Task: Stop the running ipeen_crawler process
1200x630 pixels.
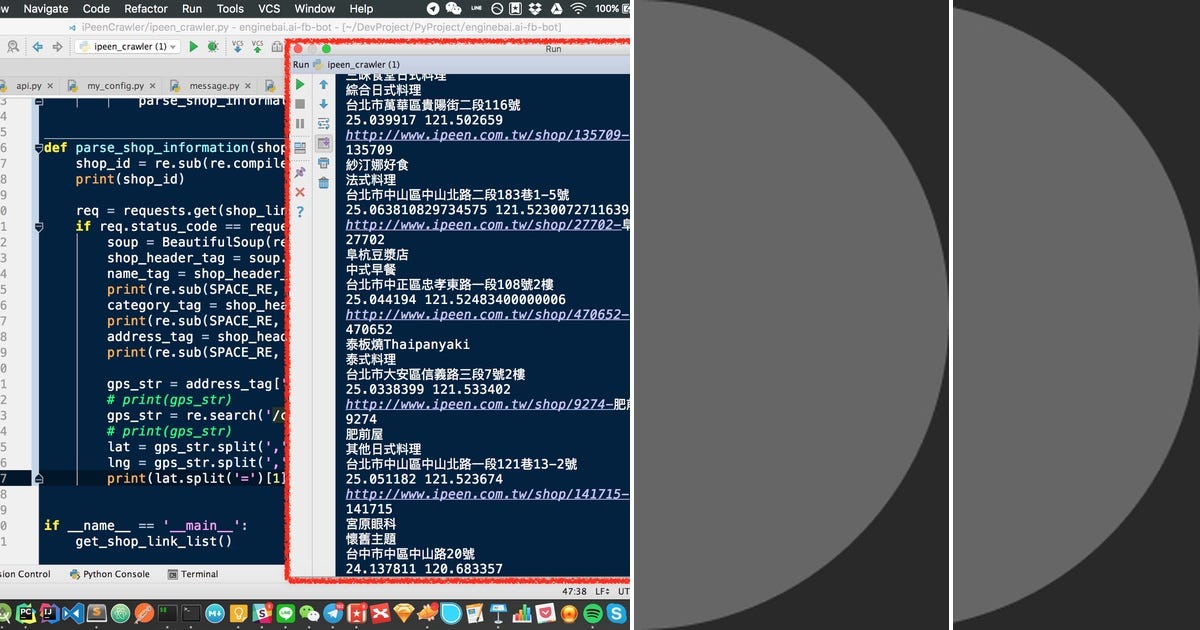Action: pyautogui.click(x=299, y=104)
